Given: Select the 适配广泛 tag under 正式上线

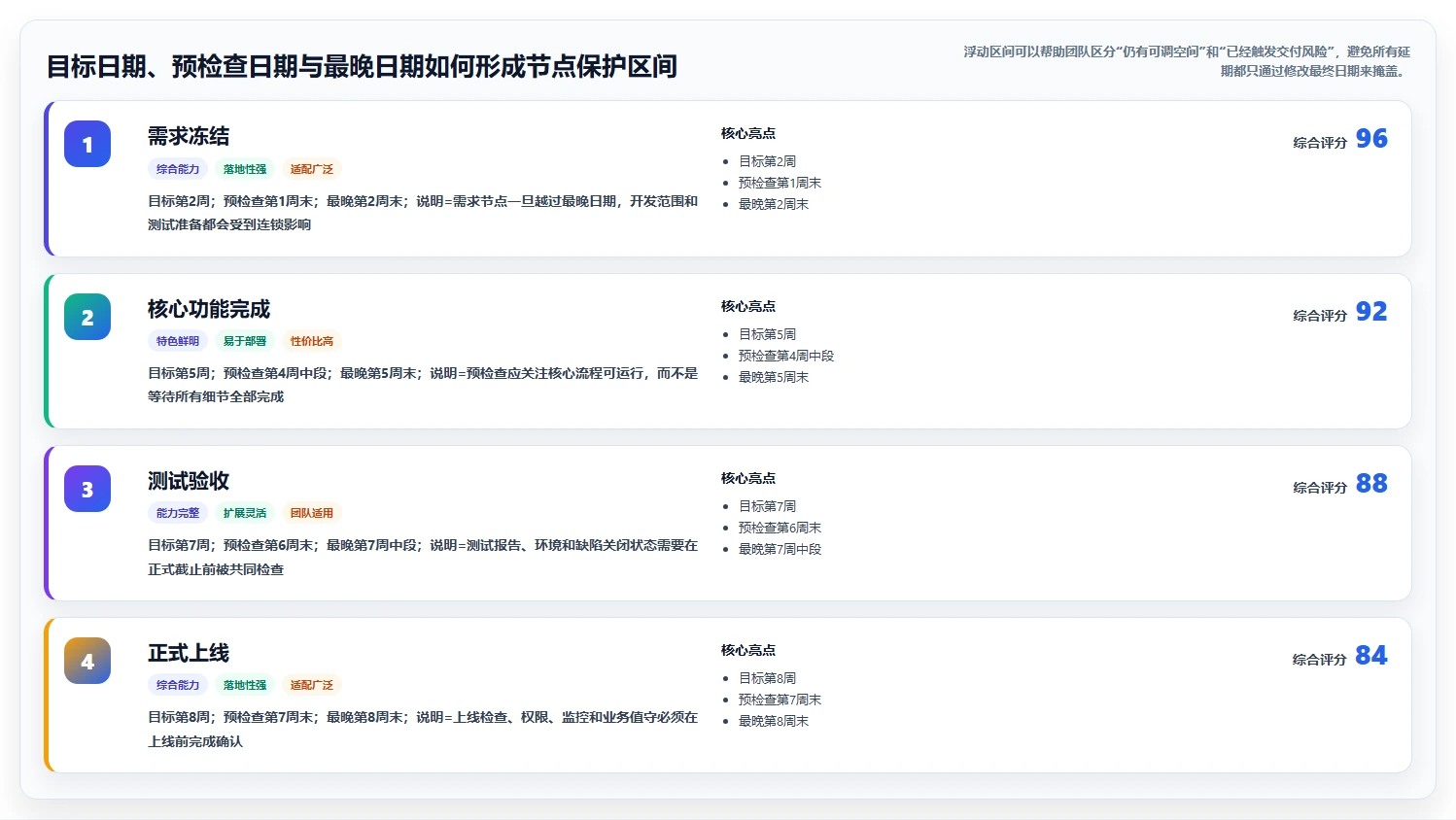Looking at the screenshot, I should [x=312, y=685].
